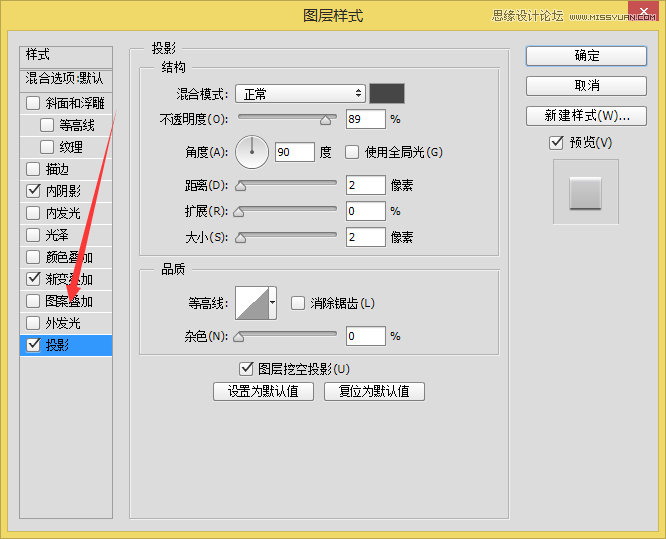Open the 等高线 contour picker arrow
This screenshot has width=666, height=539.
[273, 303]
